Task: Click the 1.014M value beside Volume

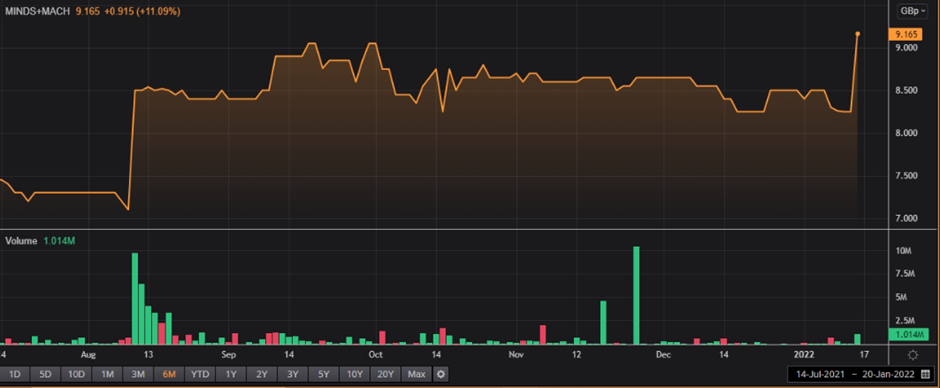Action: tap(59, 240)
